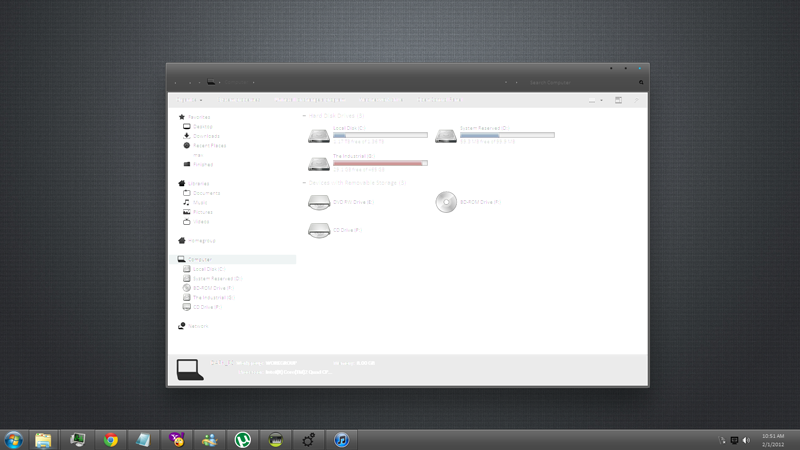Screen dimensions: 800x450
Task: Open Windows Start orb
Action: (13, 440)
